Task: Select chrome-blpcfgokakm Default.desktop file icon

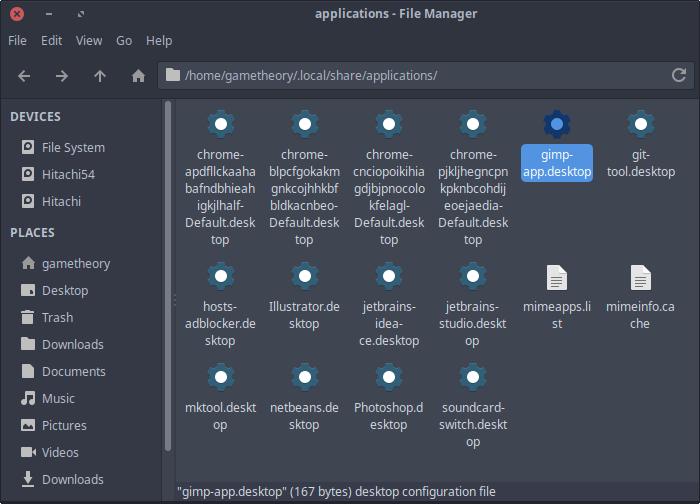Action: tap(304, 124)
